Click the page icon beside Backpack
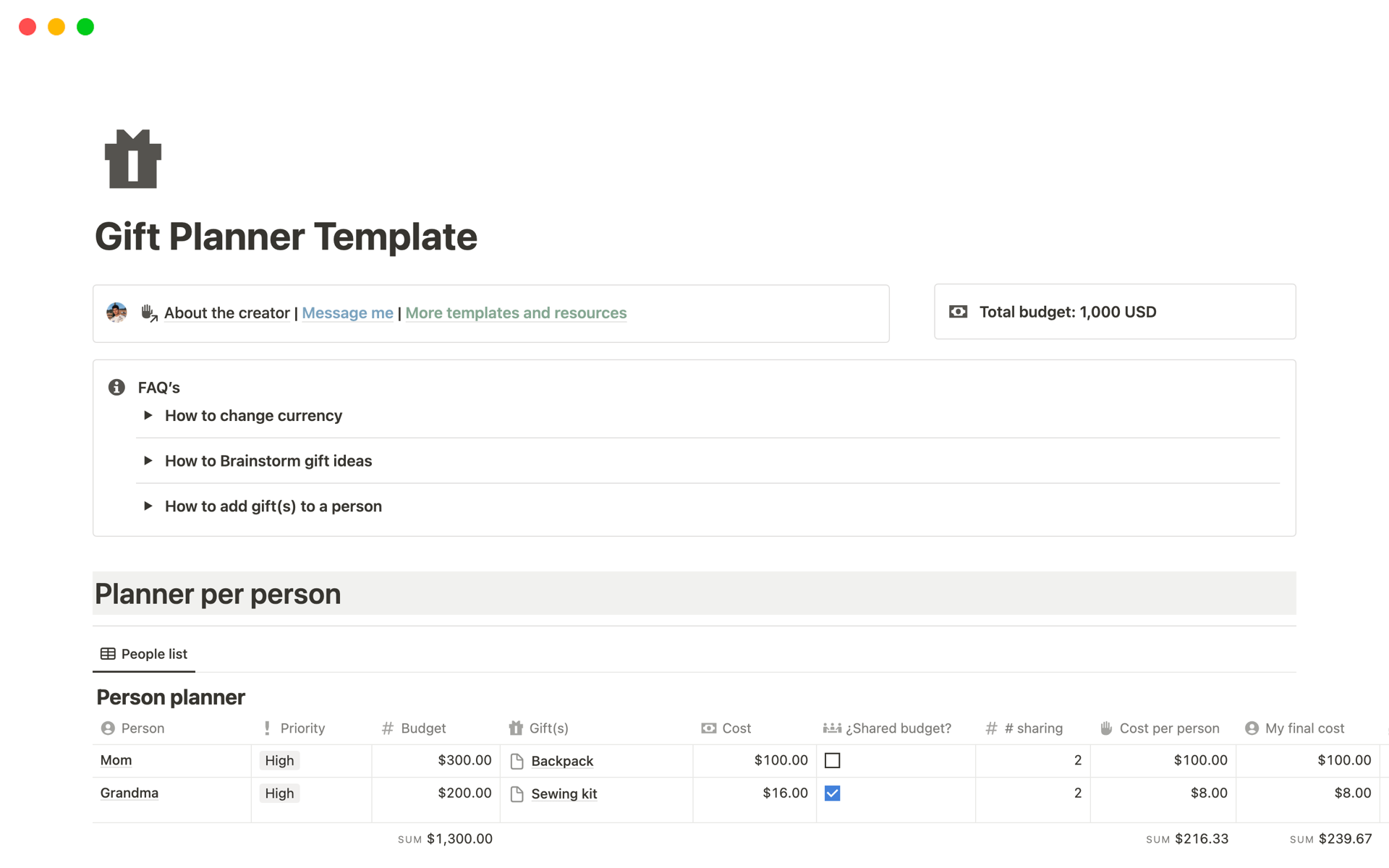Viewport: 1389px width, 868px height. (517, 760)
